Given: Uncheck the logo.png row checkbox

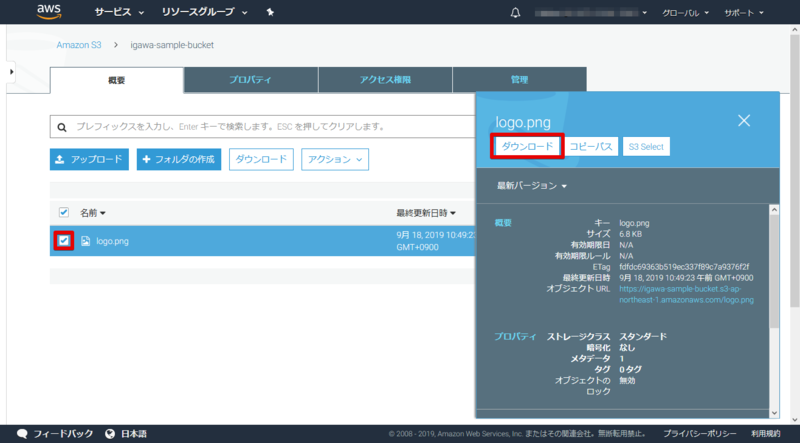Looking at the screenshot, I should pos(64,240).
